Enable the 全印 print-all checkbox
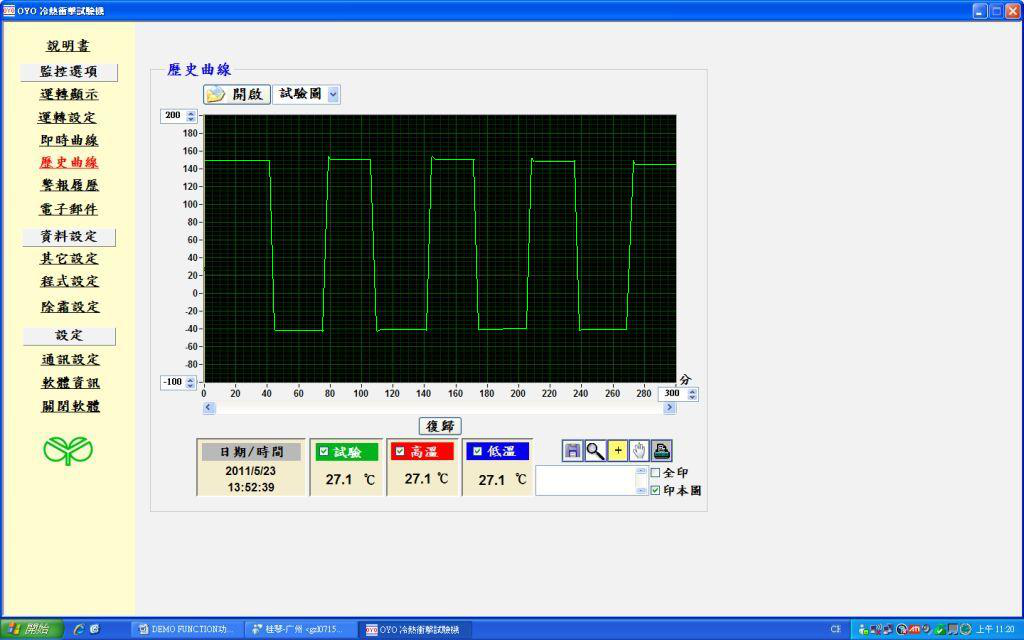The height and width of the screenshot is (640, 1024). (x=655, y=472)
